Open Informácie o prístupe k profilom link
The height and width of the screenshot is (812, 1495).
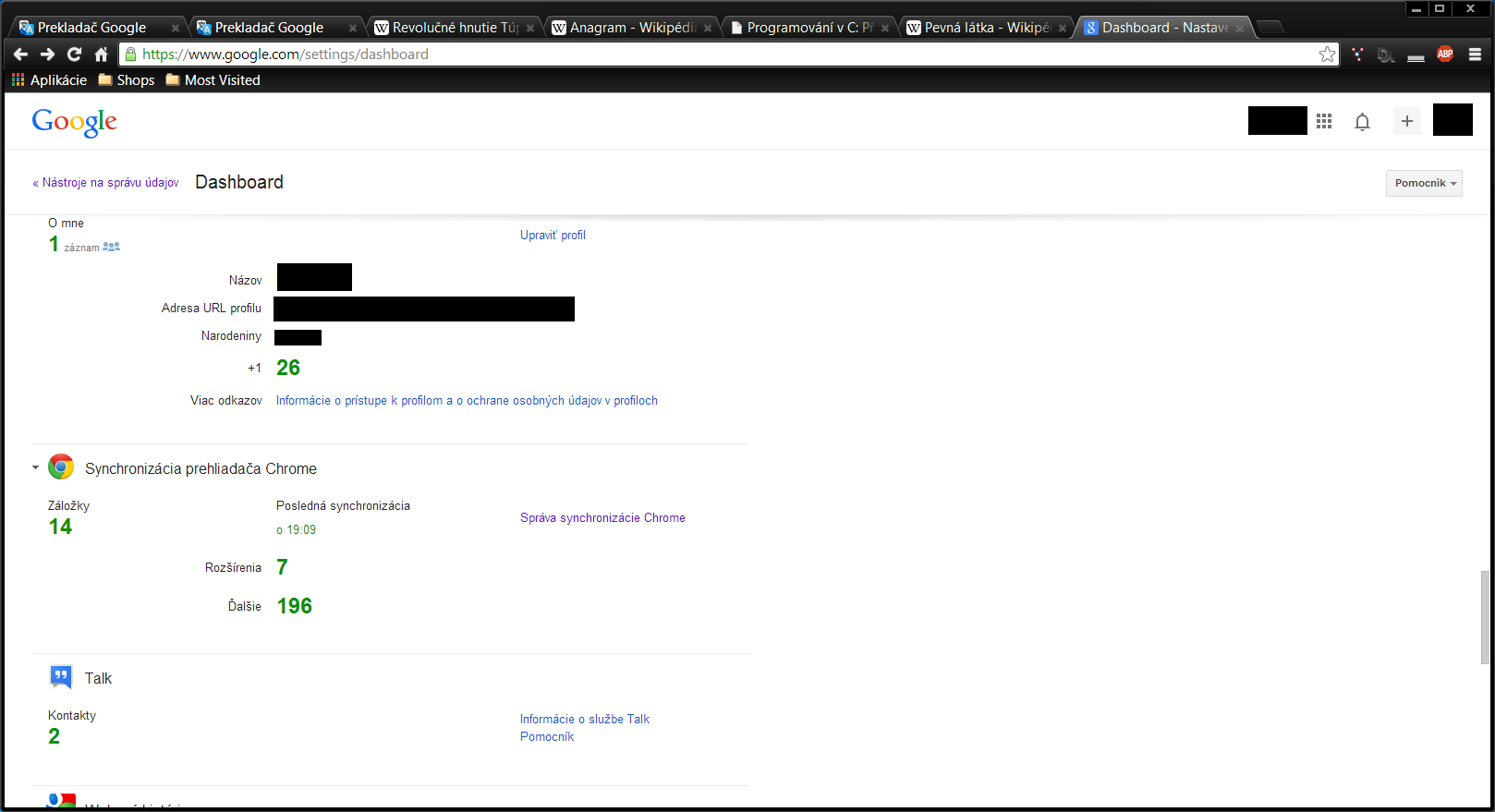pyautogui.click(x=467, y=401)
